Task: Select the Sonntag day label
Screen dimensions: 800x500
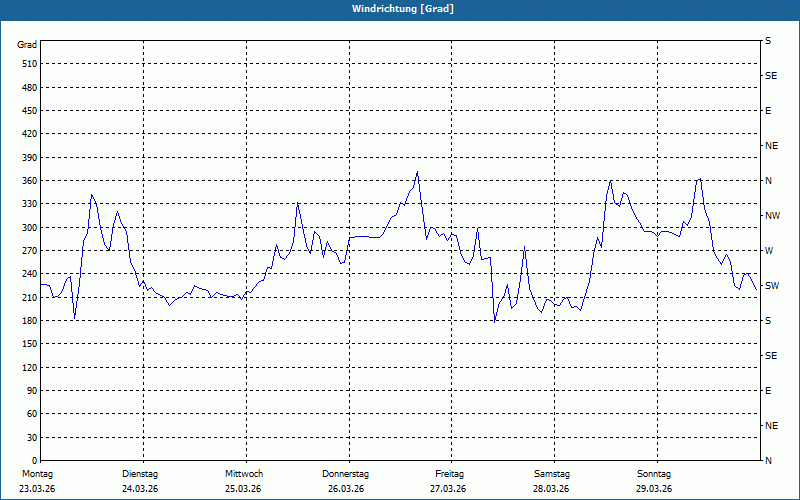Action: [x=653, y=474]
